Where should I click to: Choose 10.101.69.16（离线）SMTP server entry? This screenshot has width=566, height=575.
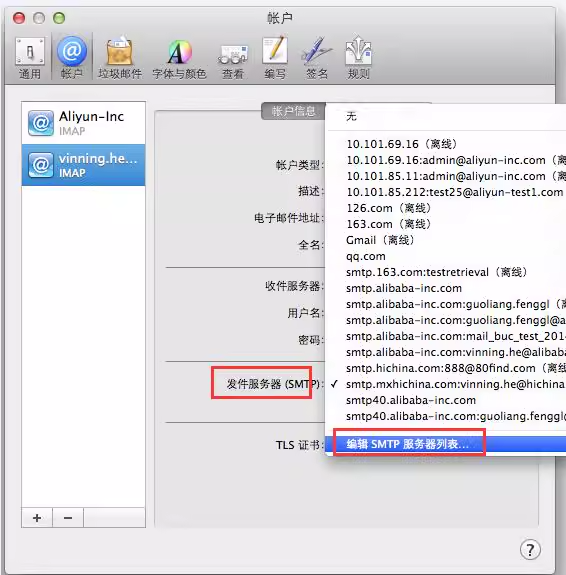(445, 144)
